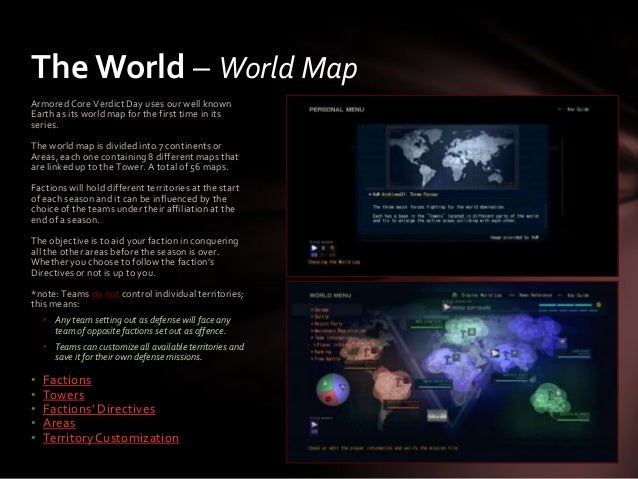The image size is (638, 479).
Task: Click the faction share pie chart
Action: click(333, 389)
